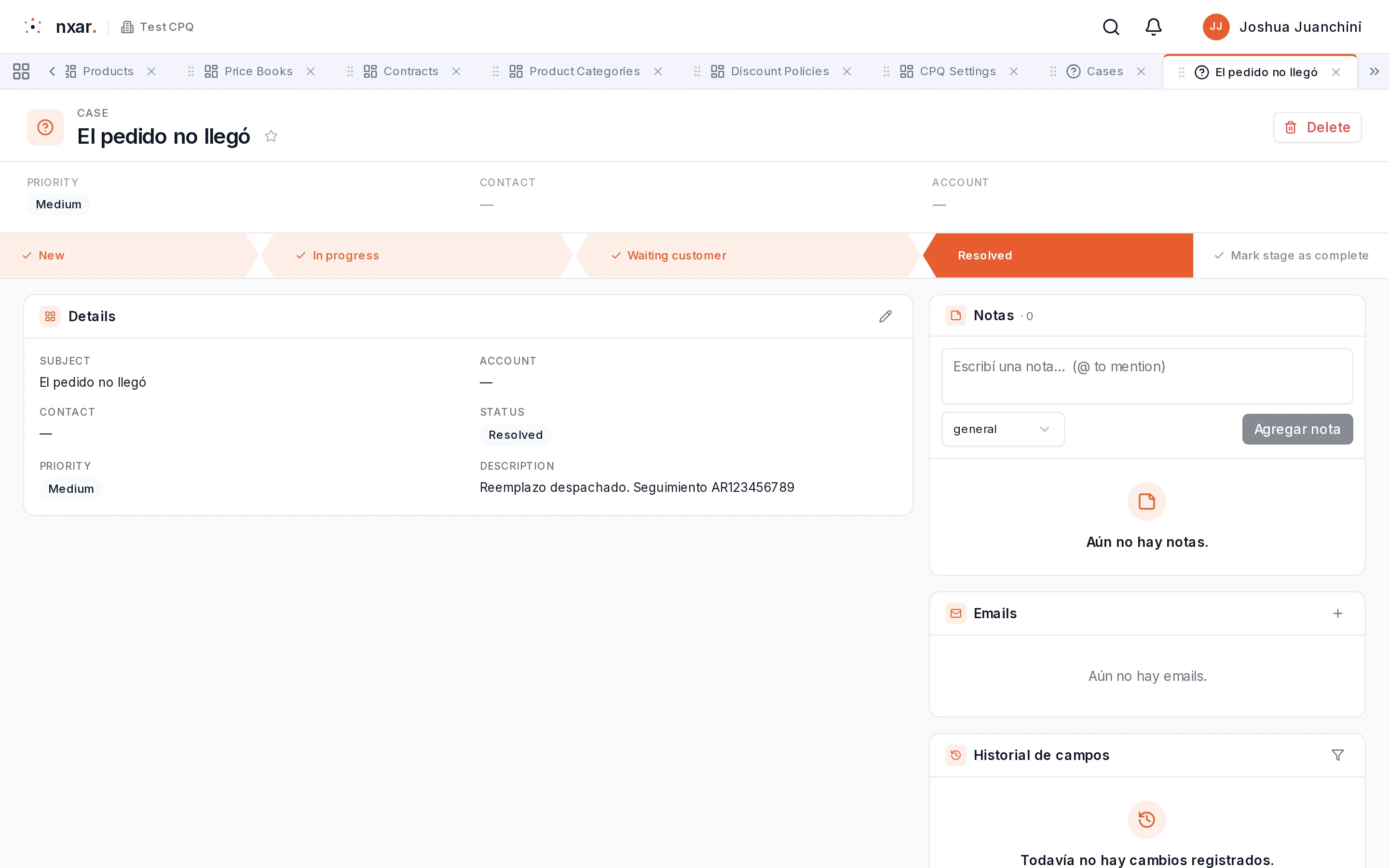Screen dimensions: 1389x868
Task: Close the Discount Policies tab
Action: pyautogui.click(x=846, y=71)
